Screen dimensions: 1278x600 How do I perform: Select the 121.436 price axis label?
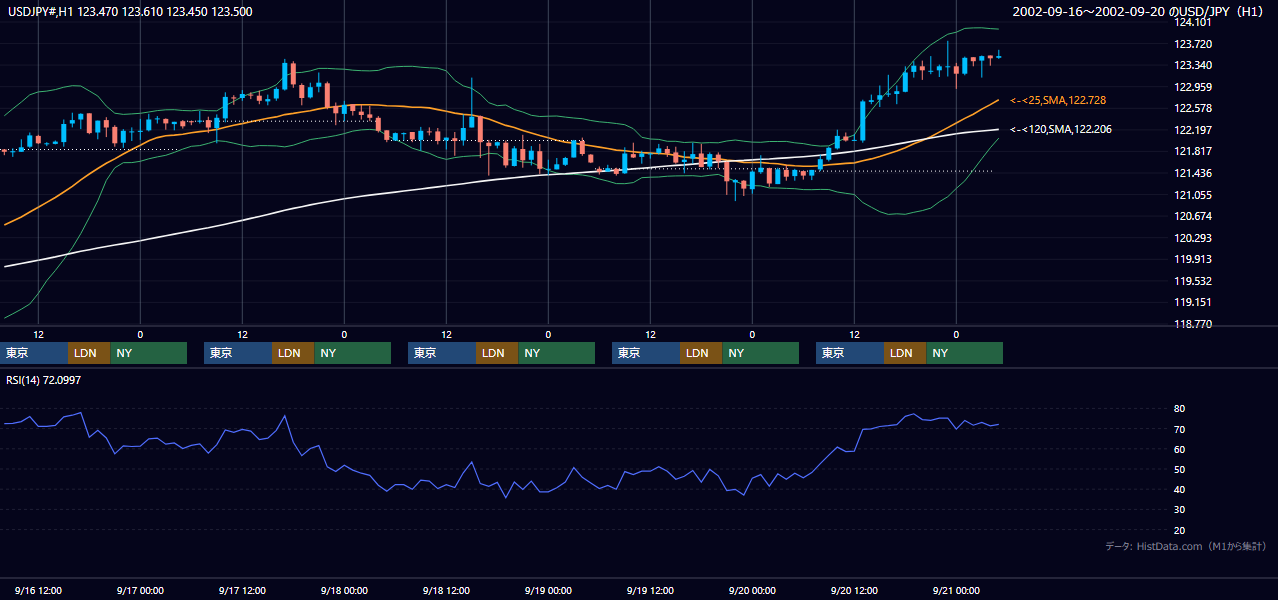pyautogui.click(x=1193, y=173)
